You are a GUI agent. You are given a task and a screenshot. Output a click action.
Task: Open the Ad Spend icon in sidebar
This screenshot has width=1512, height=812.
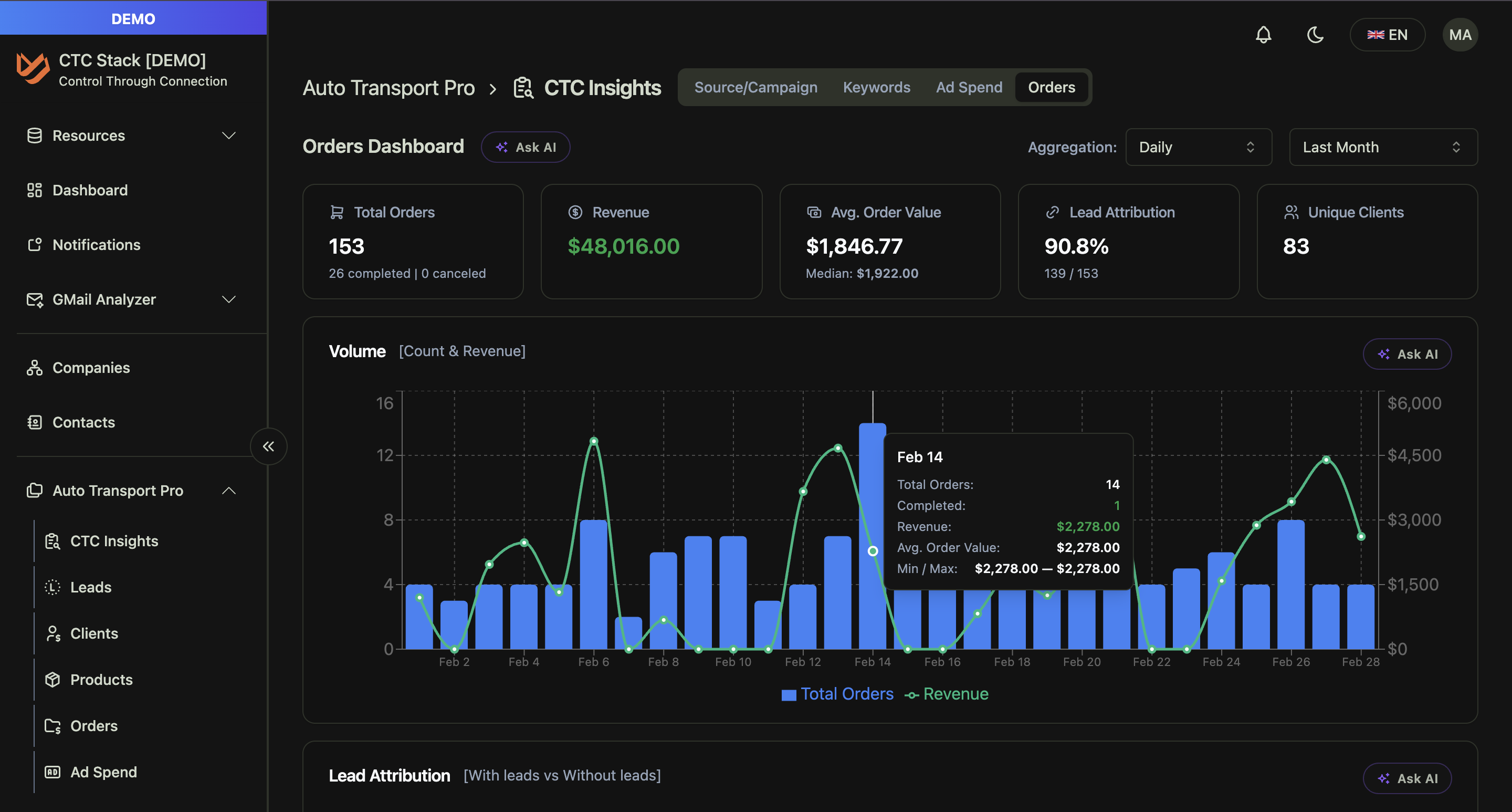click(x=52, y=772)
